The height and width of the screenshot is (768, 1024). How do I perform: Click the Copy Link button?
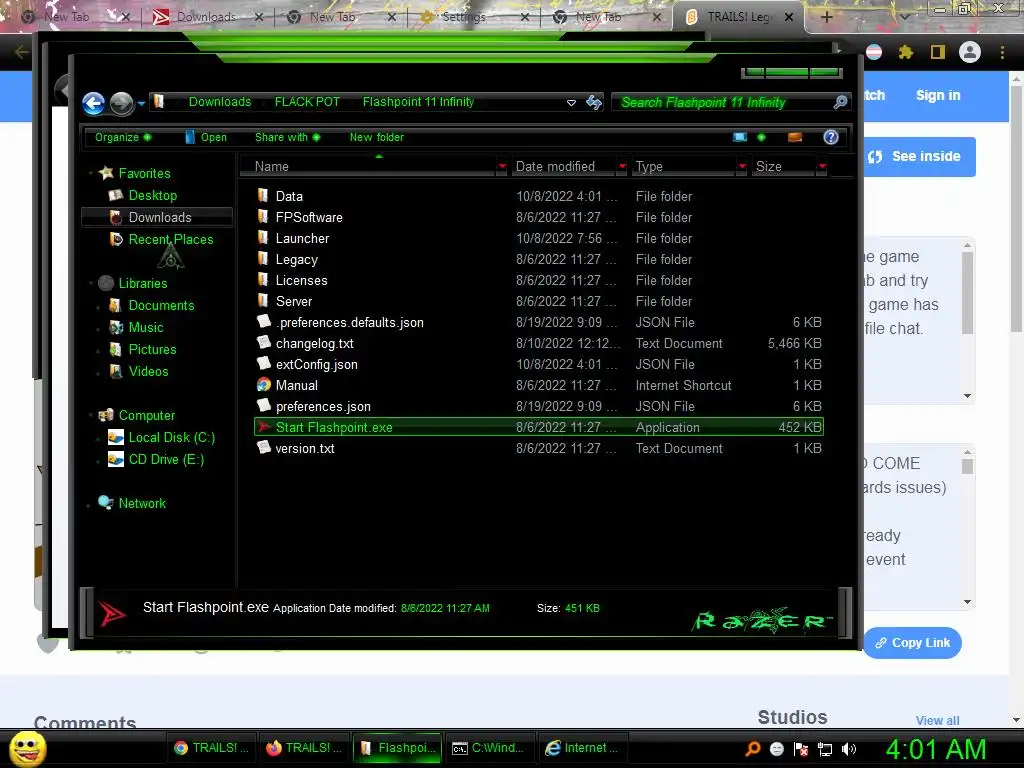(912, 643)
